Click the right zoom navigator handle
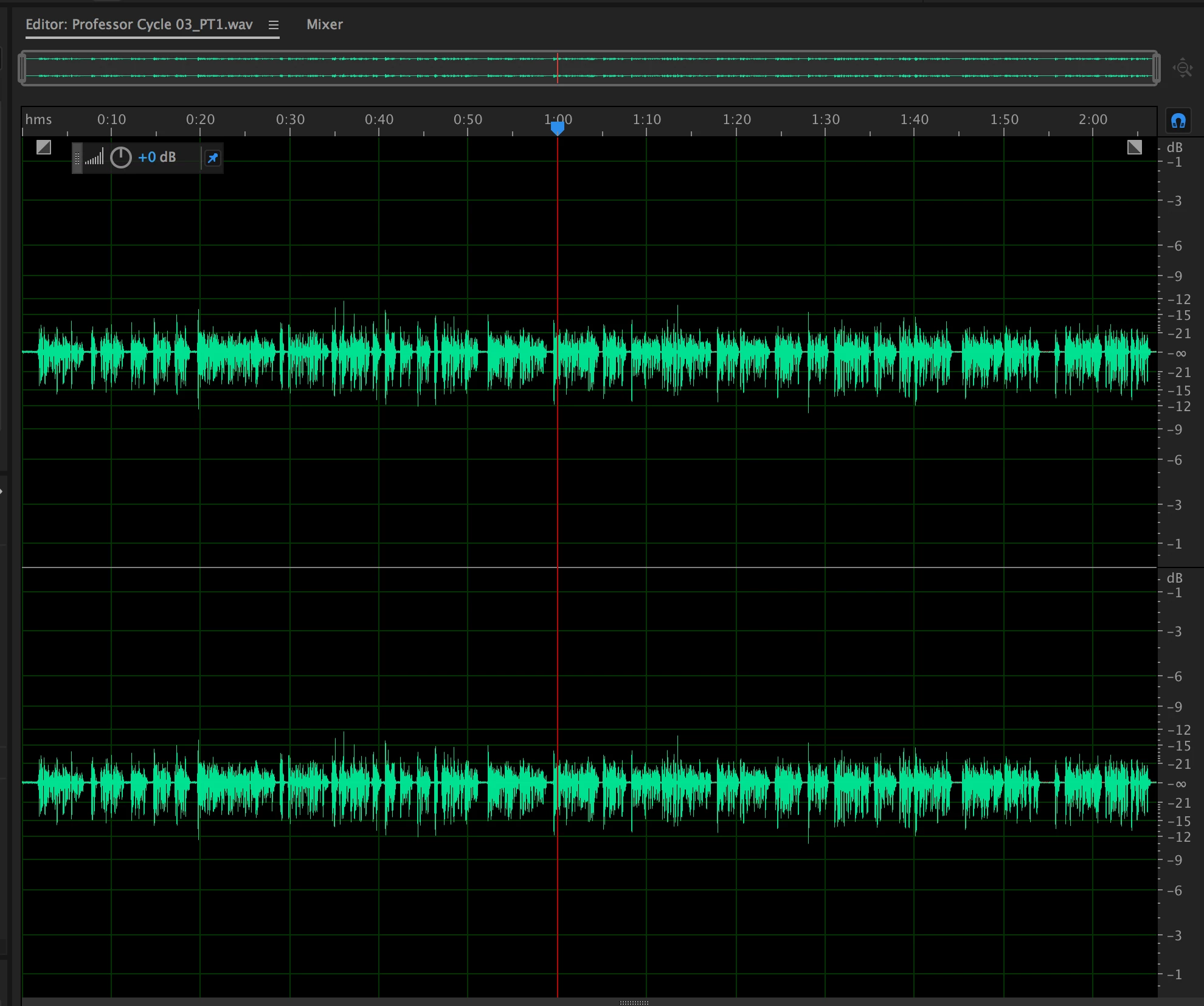This screenshot has height=1006, width=1204. coord(1156,68)
